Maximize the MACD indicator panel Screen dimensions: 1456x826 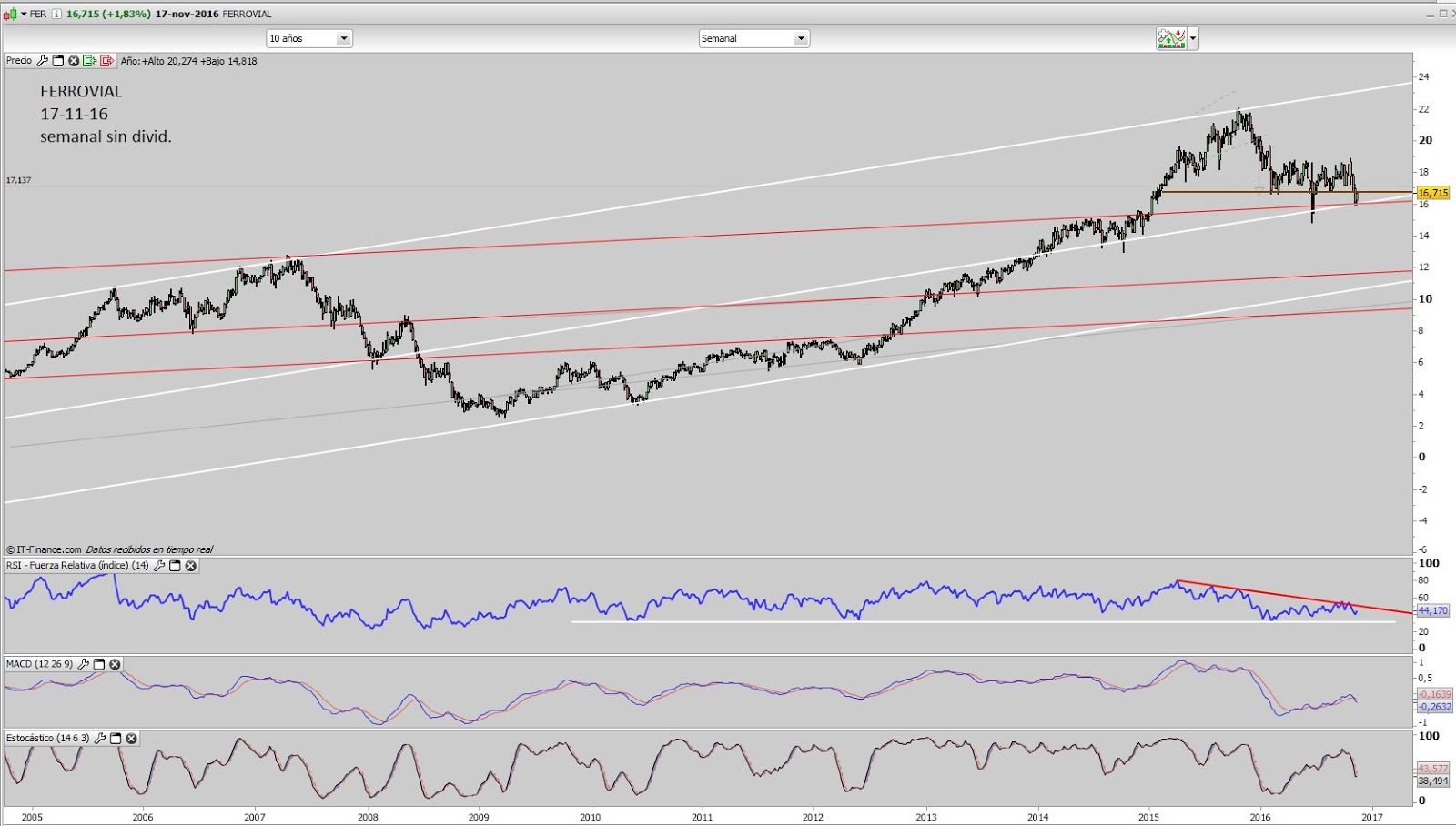[x=100, y=664]
